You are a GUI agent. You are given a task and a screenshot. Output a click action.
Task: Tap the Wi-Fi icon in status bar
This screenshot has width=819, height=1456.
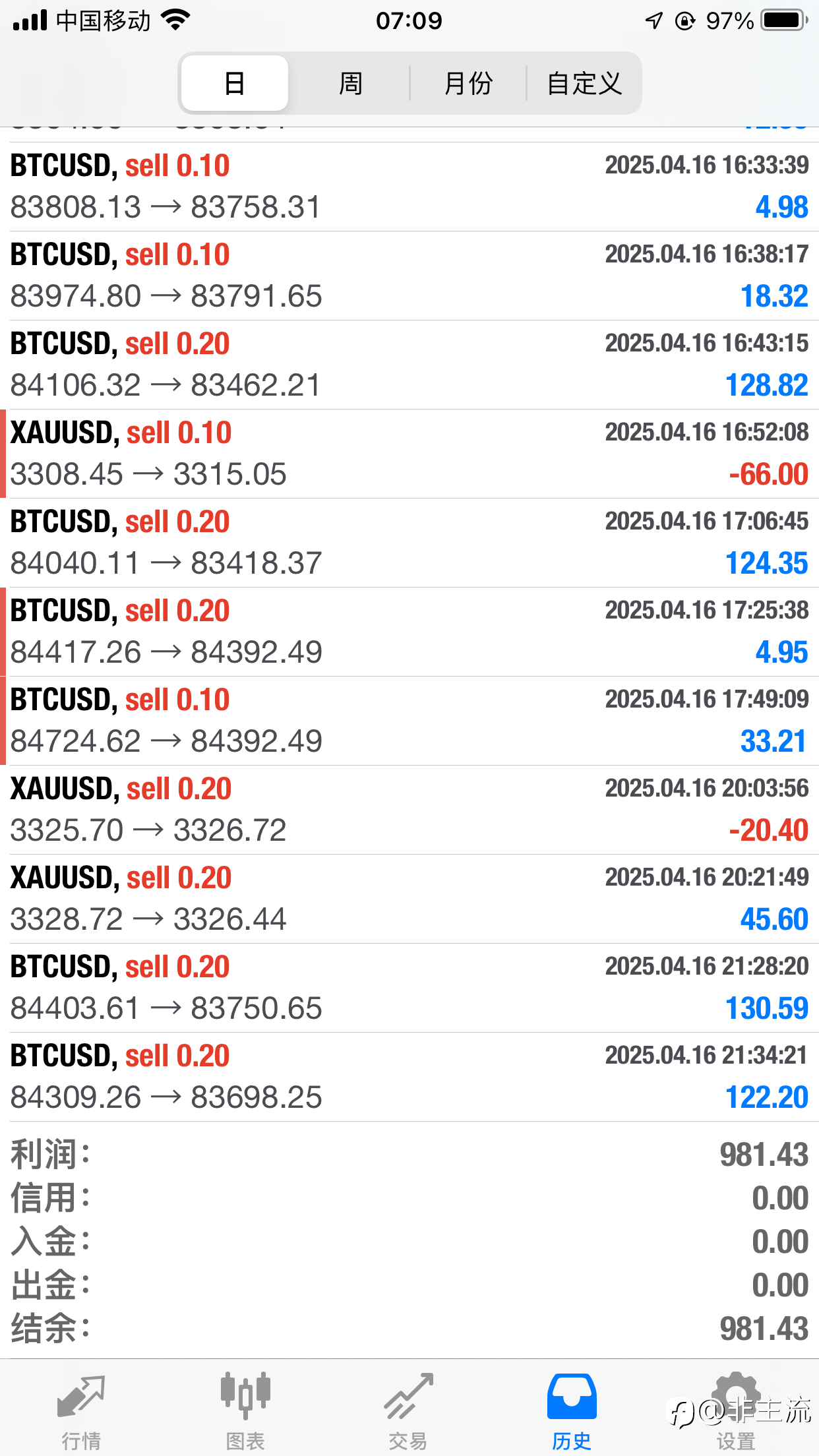coord(175,20)
